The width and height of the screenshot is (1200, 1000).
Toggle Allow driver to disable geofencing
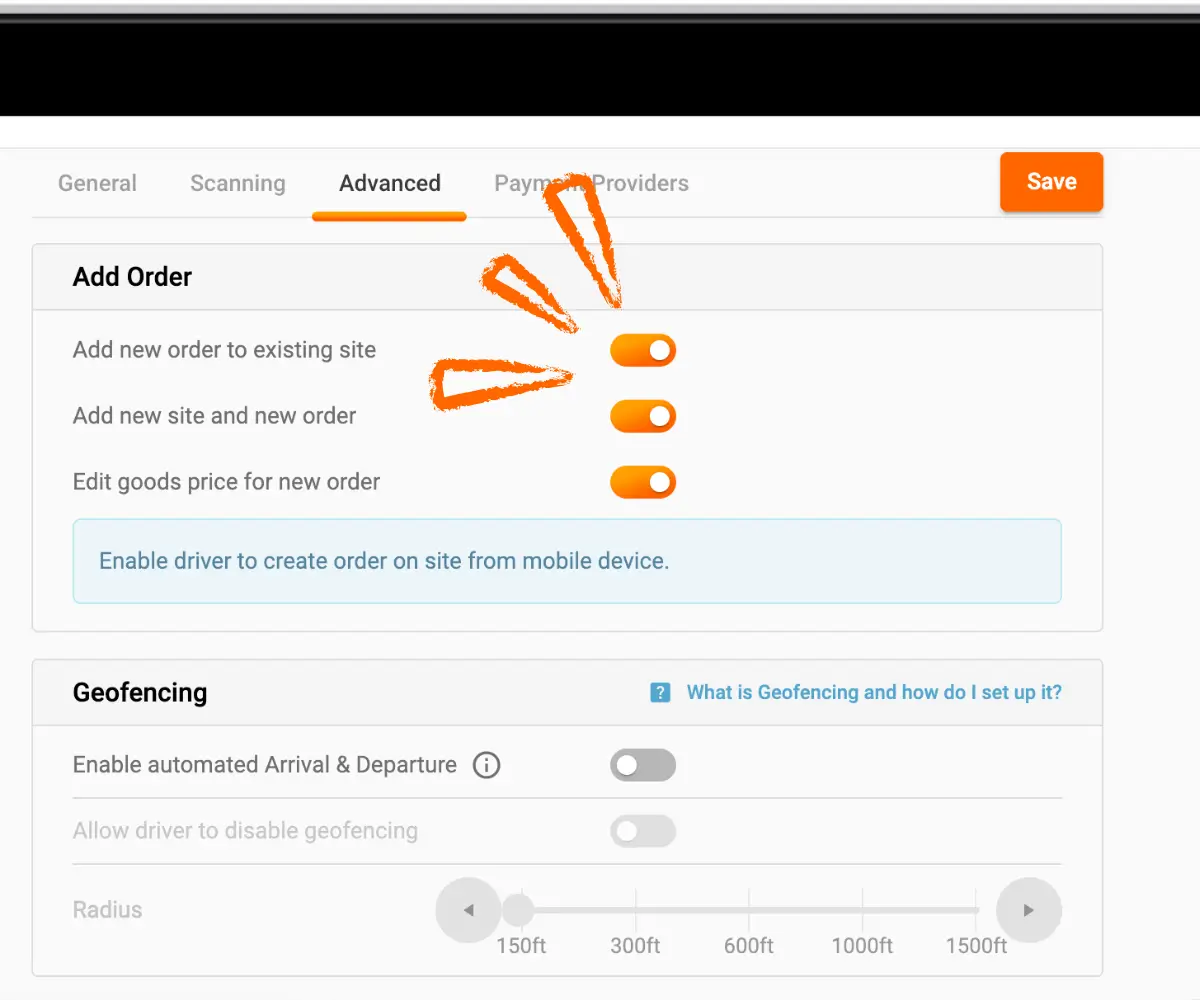[643, 831]
